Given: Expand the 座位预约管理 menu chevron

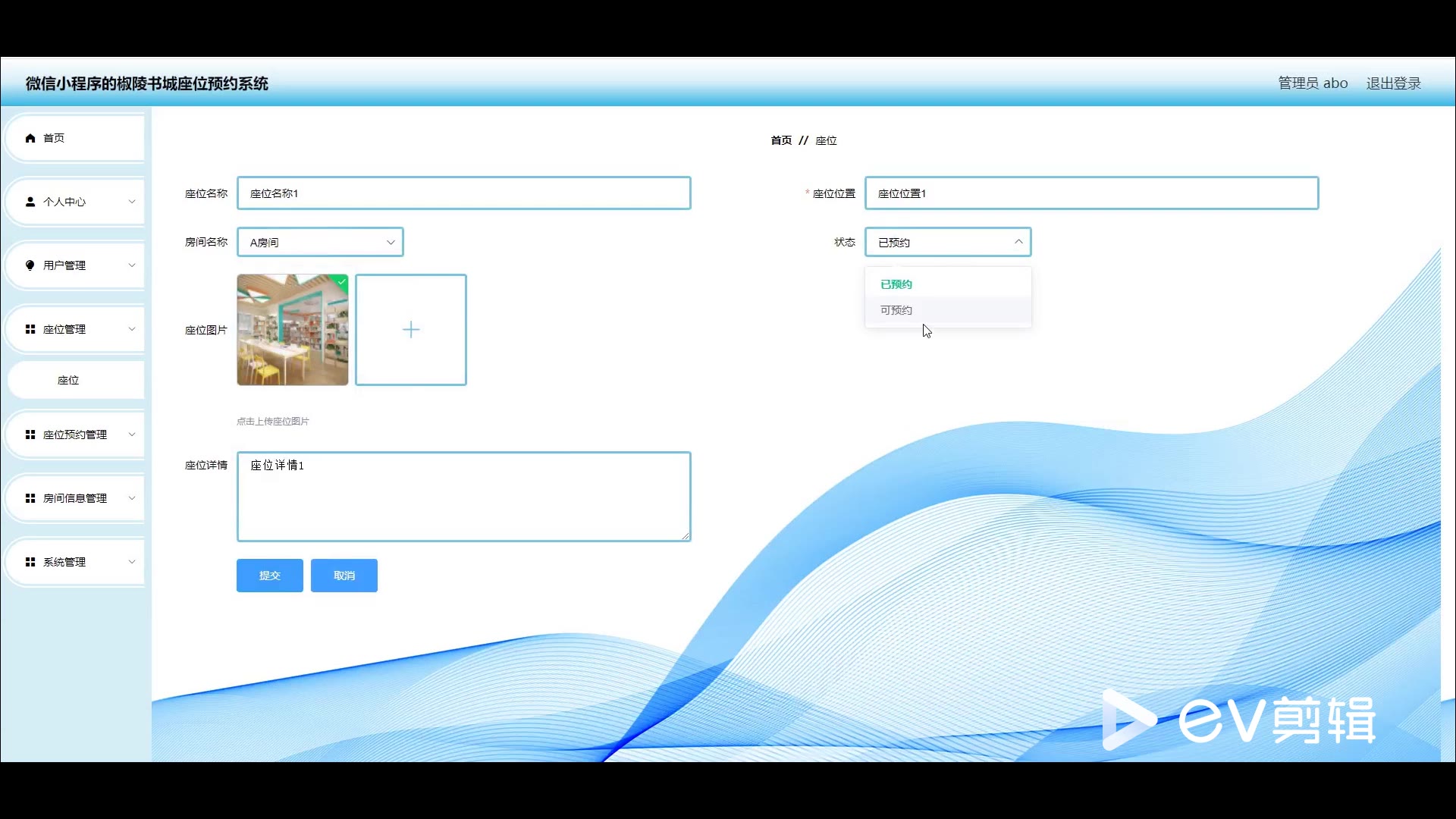Looking at the screenshot, I should 132,435.
